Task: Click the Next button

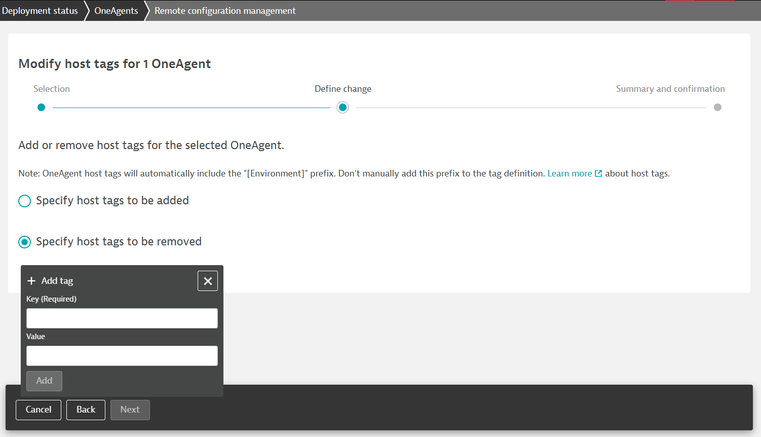Action: point(130,410)
